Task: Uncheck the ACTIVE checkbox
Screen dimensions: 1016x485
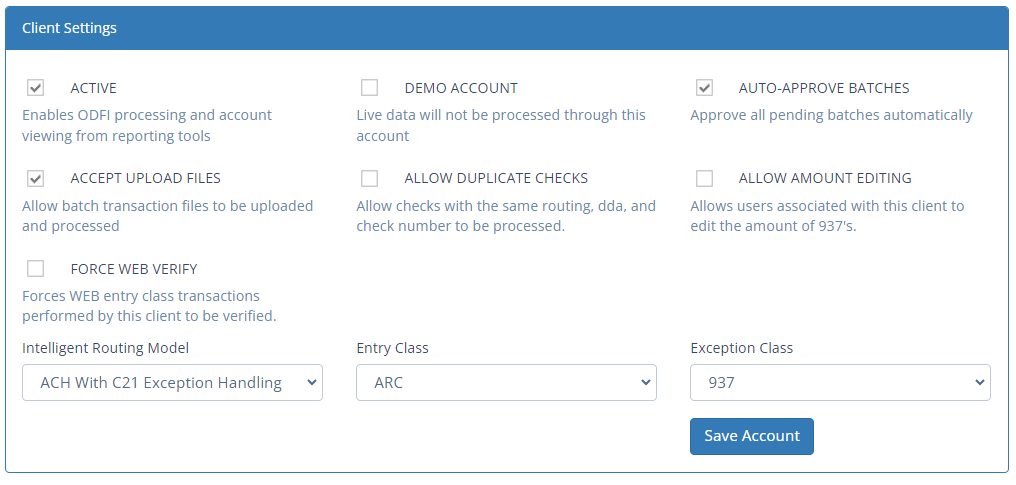Action: point(36,88)
